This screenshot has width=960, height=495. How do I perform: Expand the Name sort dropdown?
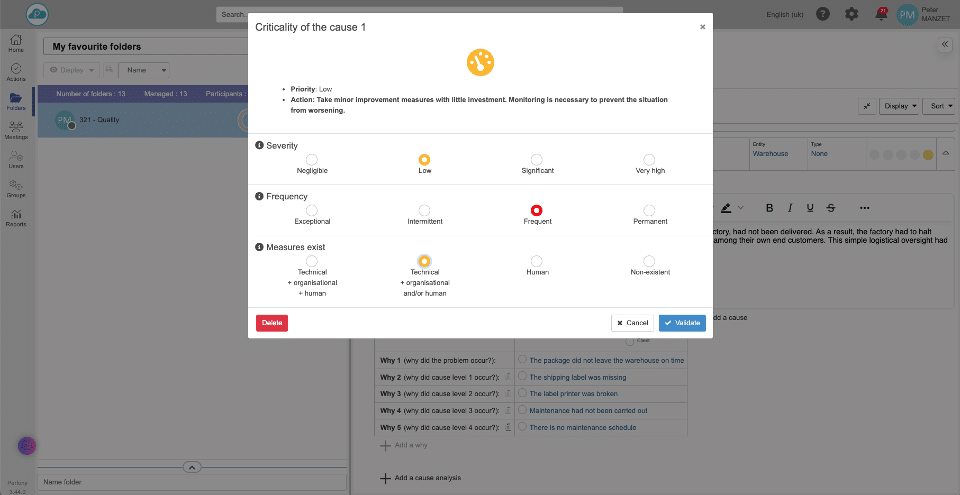[144, 70]
